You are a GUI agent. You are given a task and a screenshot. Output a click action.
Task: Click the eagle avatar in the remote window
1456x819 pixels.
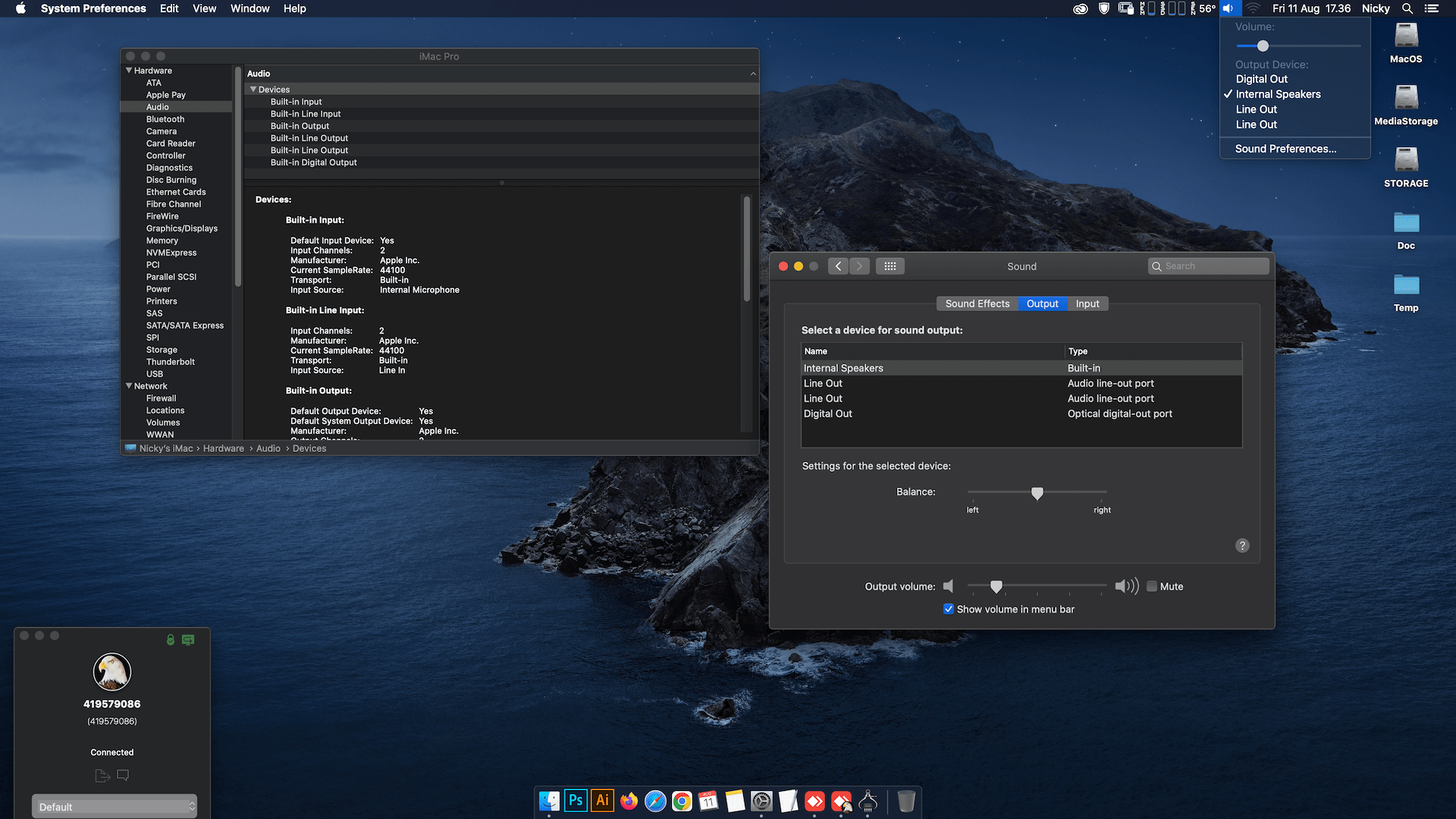tap(112, 672)
